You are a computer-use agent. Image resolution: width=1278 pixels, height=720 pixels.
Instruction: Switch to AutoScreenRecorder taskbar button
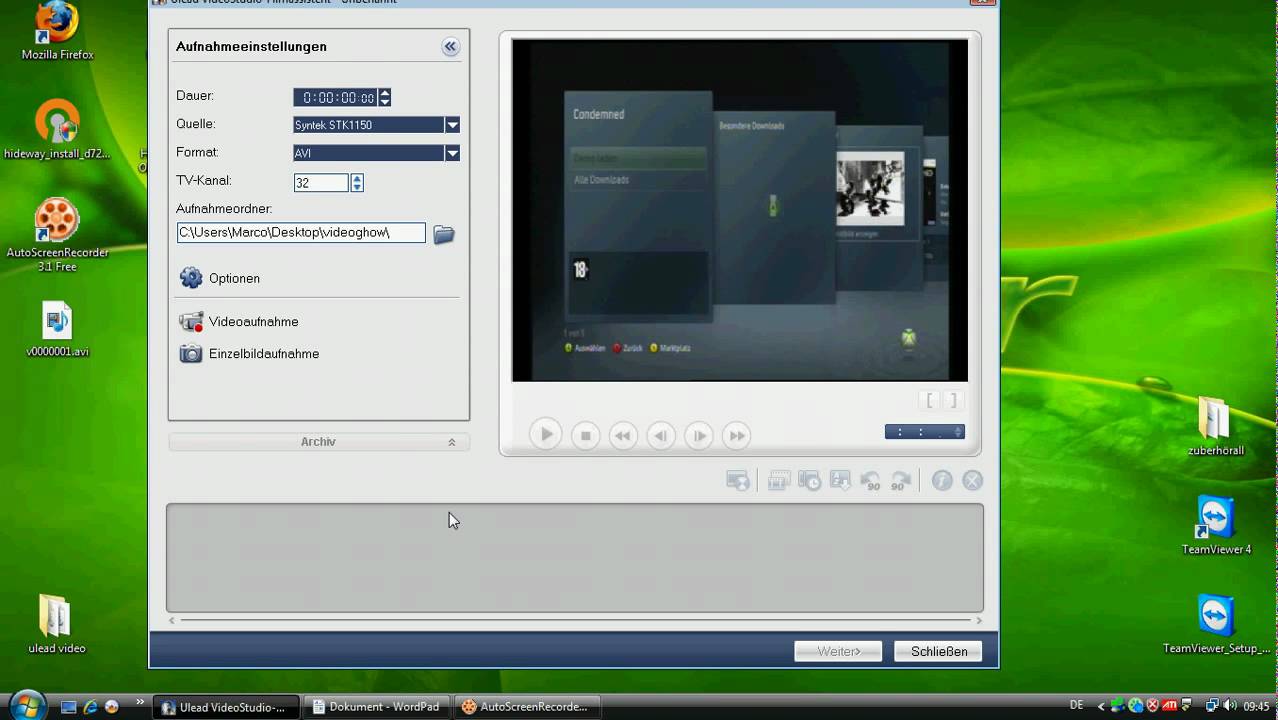pyautogui.click(x=526, y=707)
